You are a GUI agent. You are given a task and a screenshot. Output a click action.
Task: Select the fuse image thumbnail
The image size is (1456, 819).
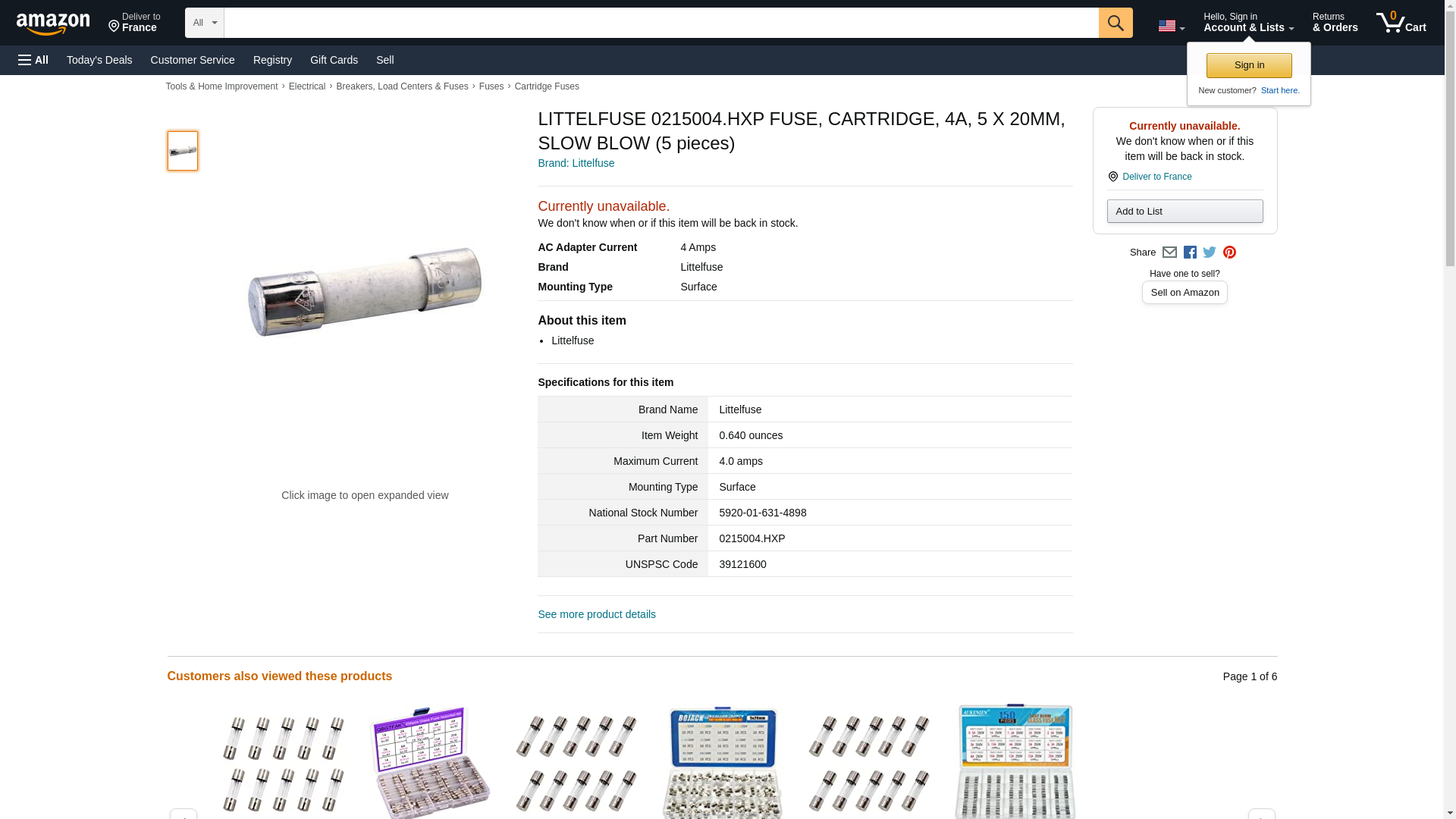click(183, 150)
